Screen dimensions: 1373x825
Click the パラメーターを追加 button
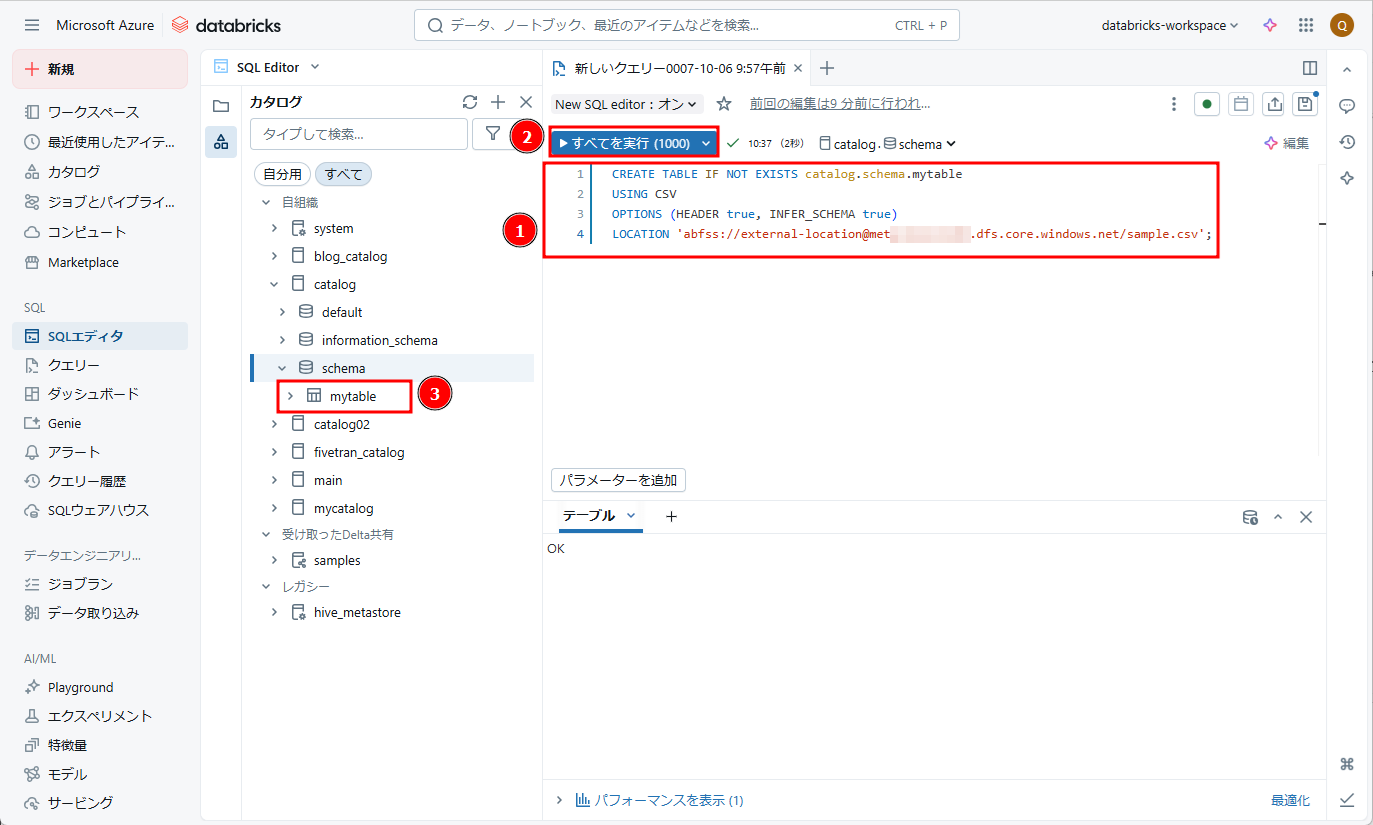[x=618, y=480]
